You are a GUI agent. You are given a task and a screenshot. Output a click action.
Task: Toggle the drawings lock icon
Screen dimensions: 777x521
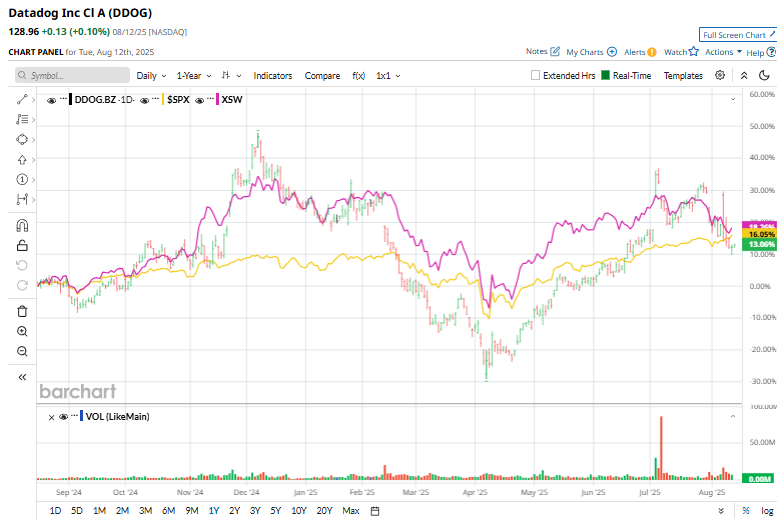click(22, 245)
